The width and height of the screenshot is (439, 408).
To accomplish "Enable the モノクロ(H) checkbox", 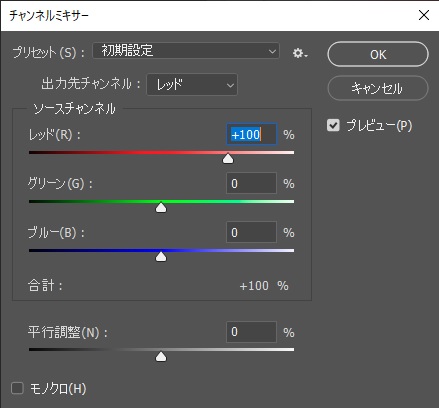I will [17, 388].
